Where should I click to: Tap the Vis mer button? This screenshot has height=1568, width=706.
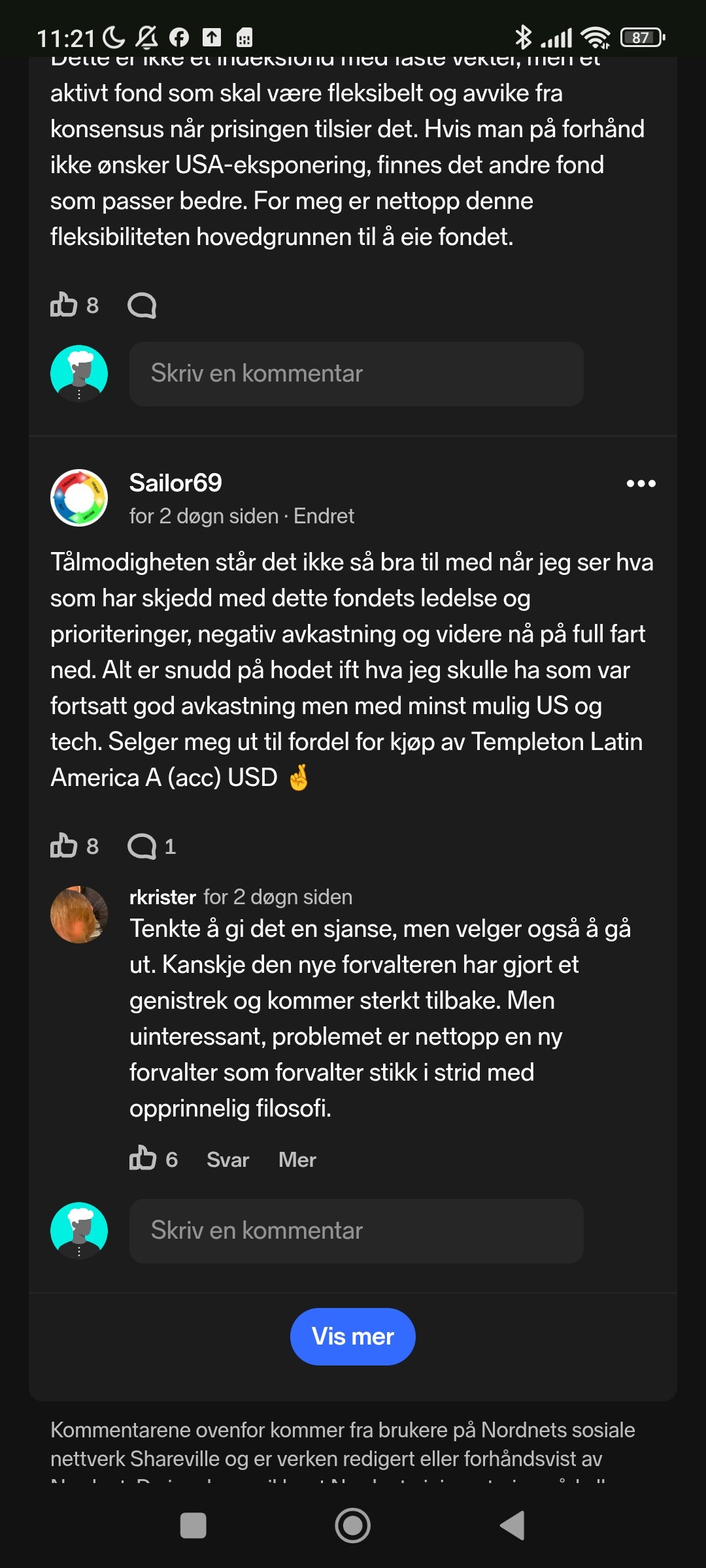pos(352,1336)
